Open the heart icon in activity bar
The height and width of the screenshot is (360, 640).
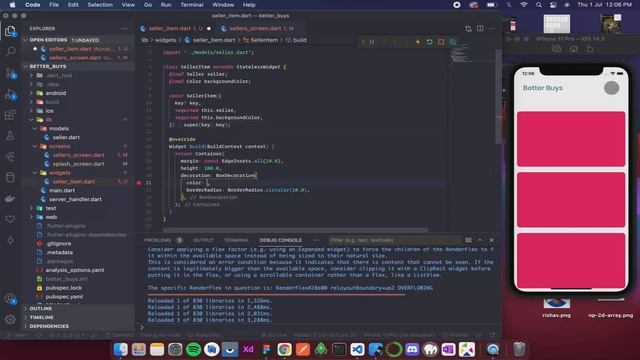(10, 219)
